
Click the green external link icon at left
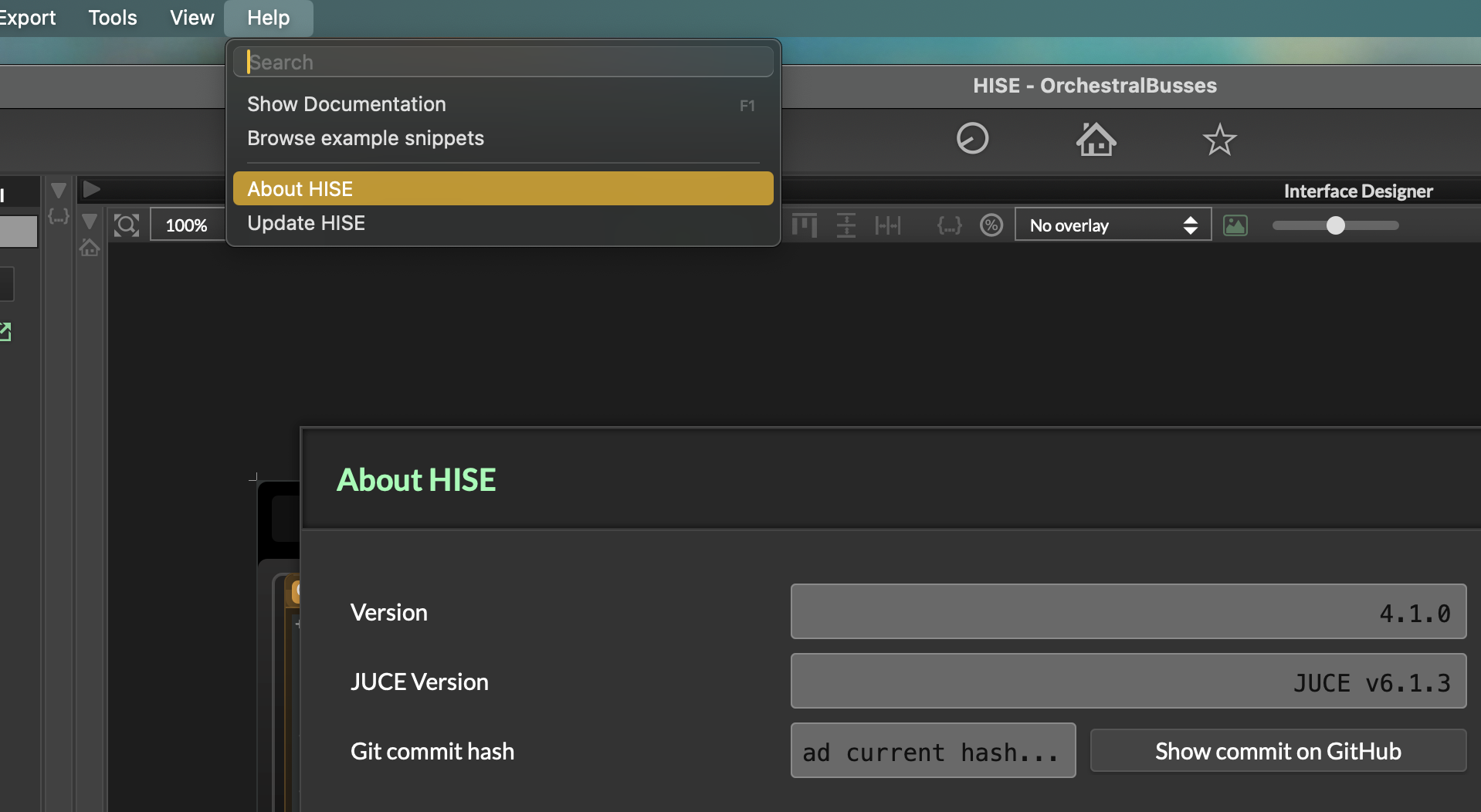pos(5,332)
